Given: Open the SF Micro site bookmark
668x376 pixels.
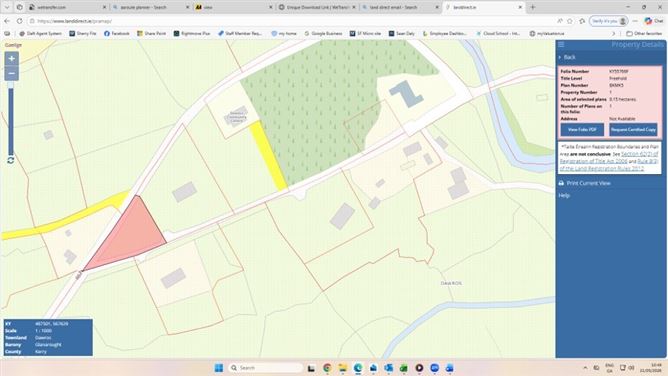Looking at the screenshot, I should click(365, 33).
